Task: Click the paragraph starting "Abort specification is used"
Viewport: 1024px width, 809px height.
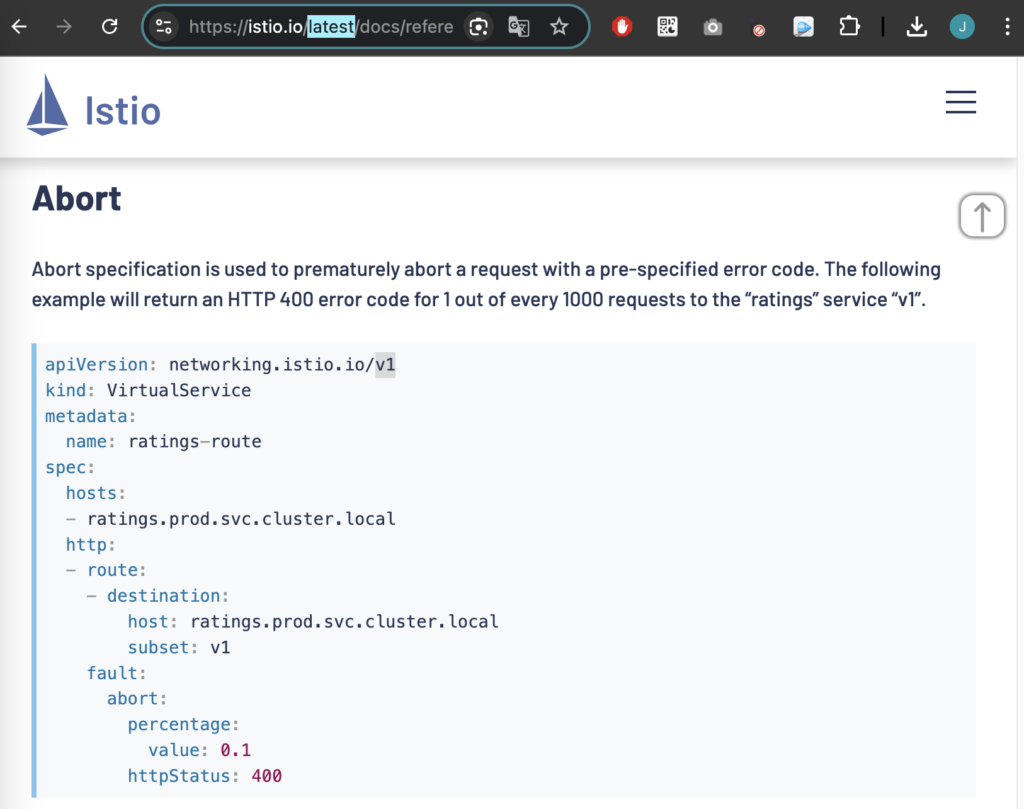Action: [487, 284]
